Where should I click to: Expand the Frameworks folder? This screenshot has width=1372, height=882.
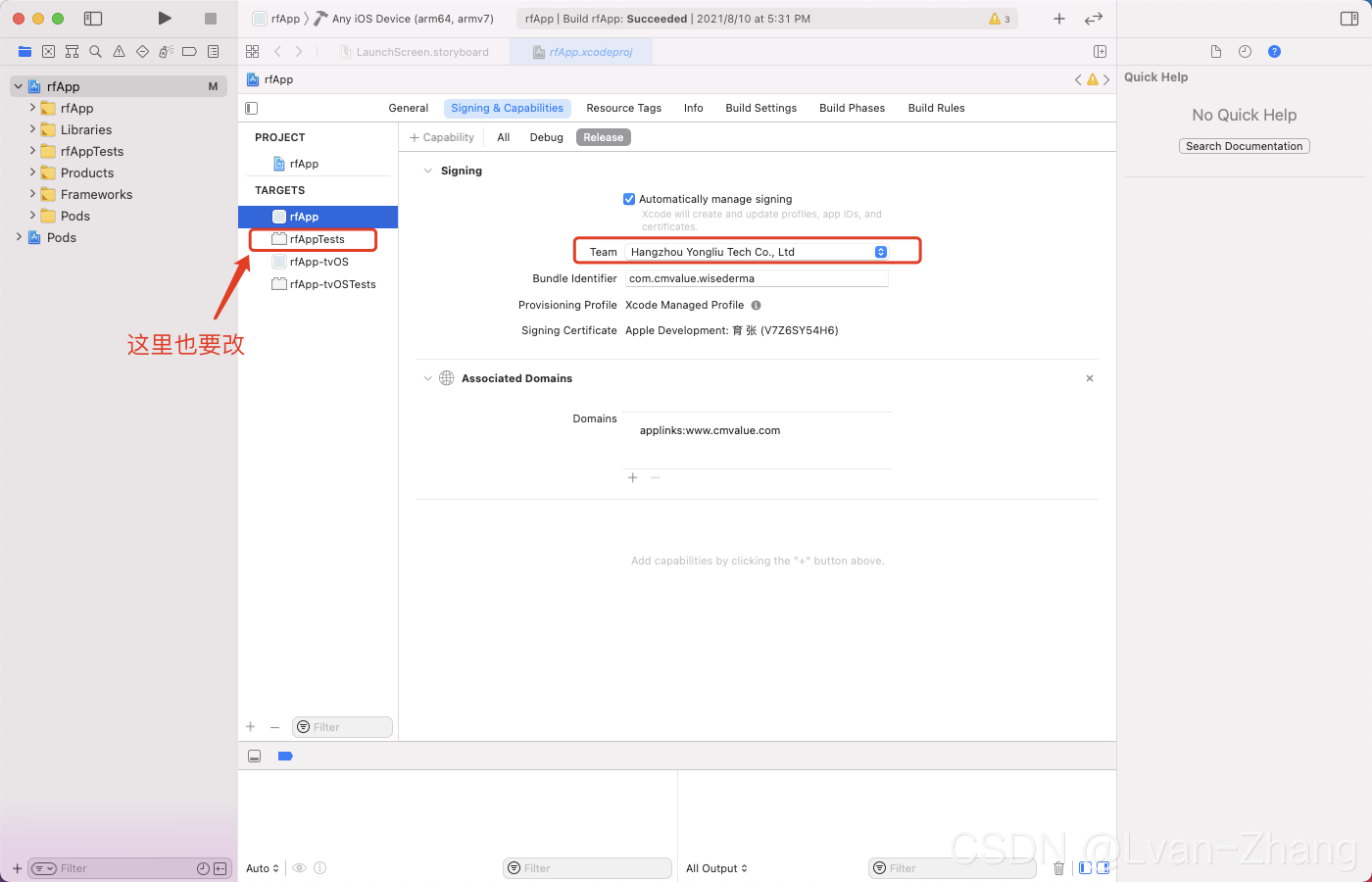tap(32, 194)
